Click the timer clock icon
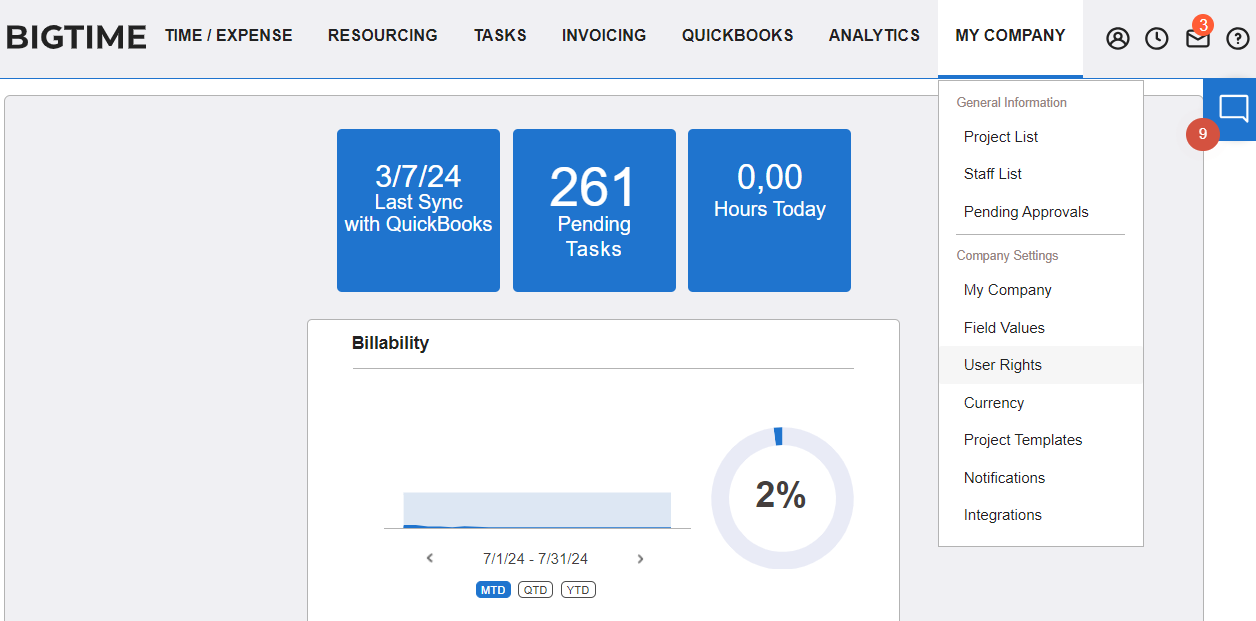1256x621 pixels. pos(1156,39)
